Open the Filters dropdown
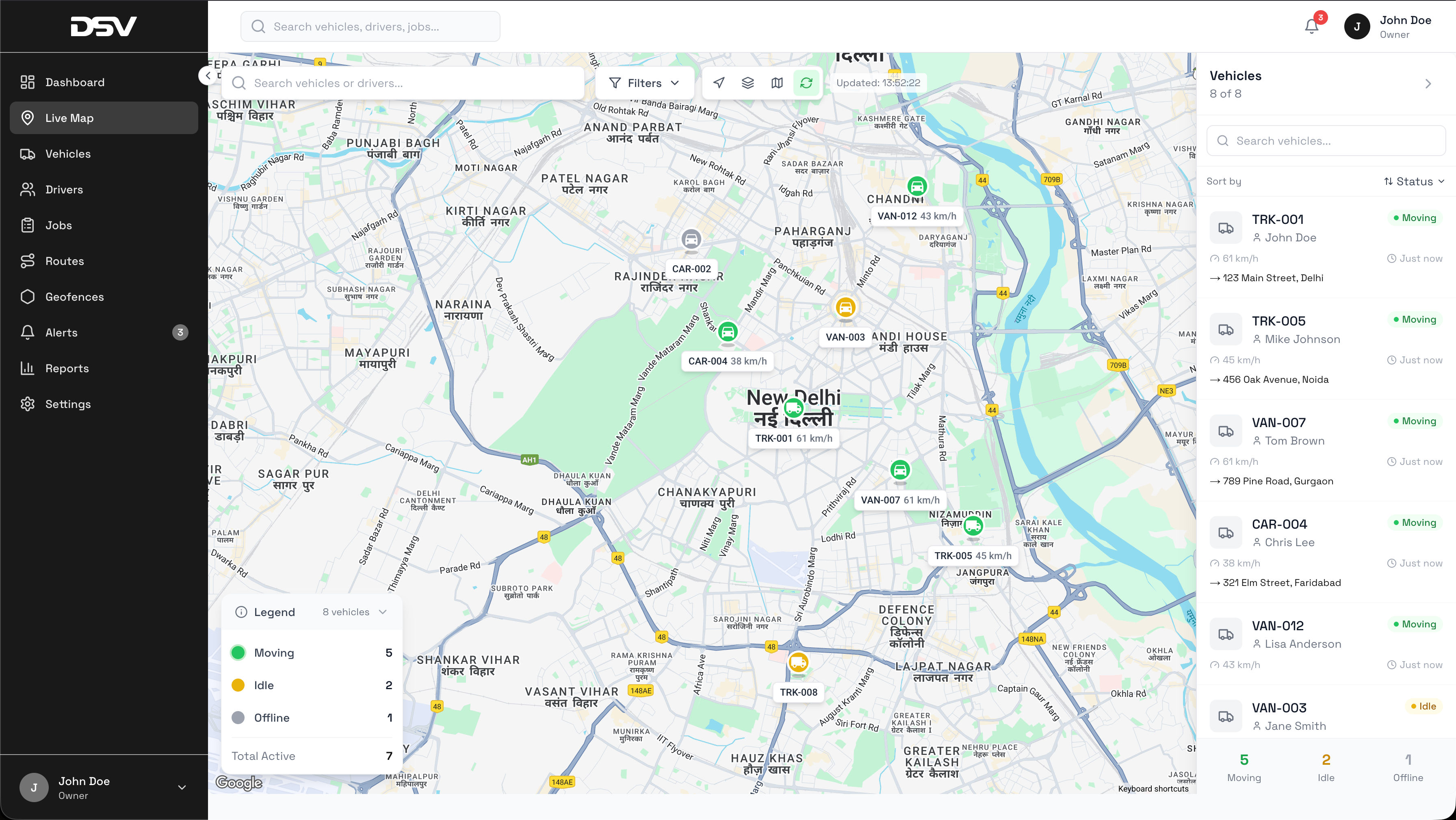 644,82
